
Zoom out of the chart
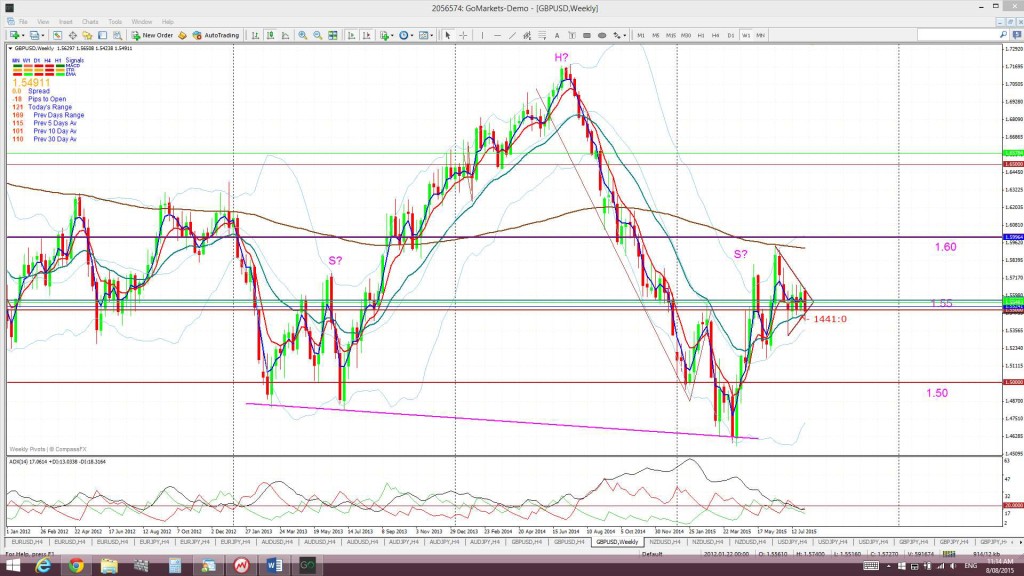point(317,35)
